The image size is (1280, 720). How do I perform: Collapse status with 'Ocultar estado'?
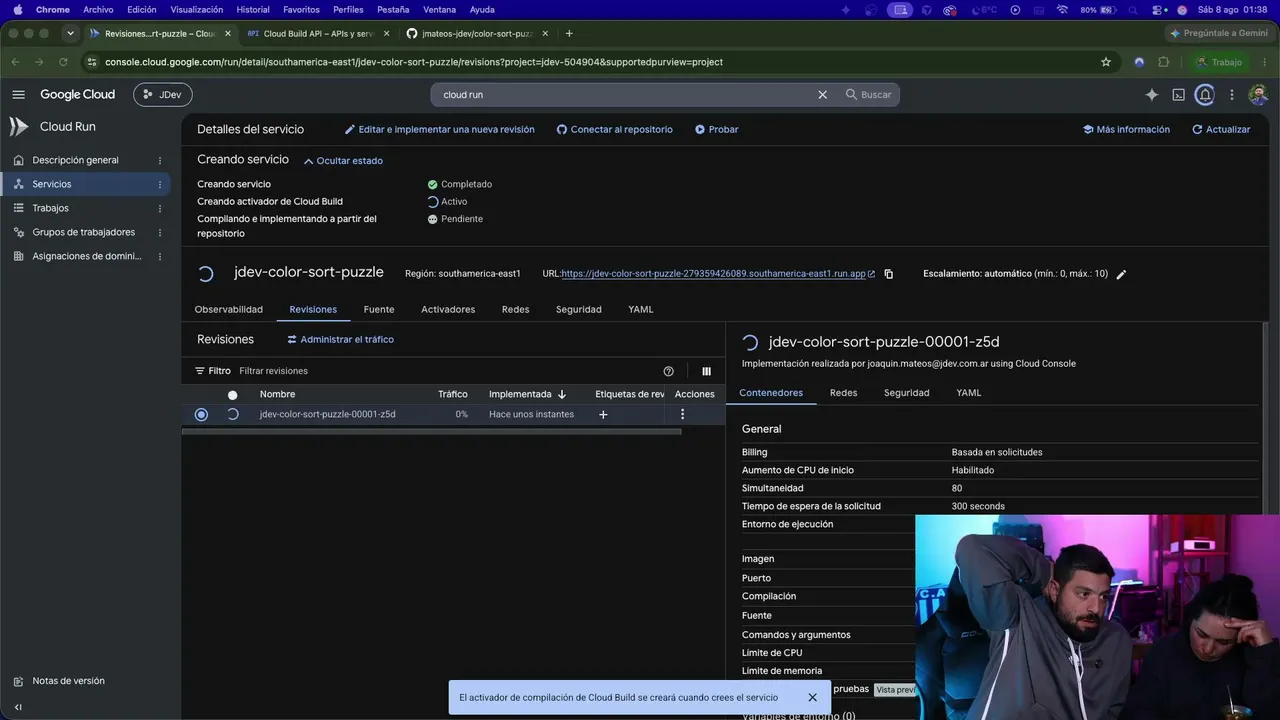343,161
